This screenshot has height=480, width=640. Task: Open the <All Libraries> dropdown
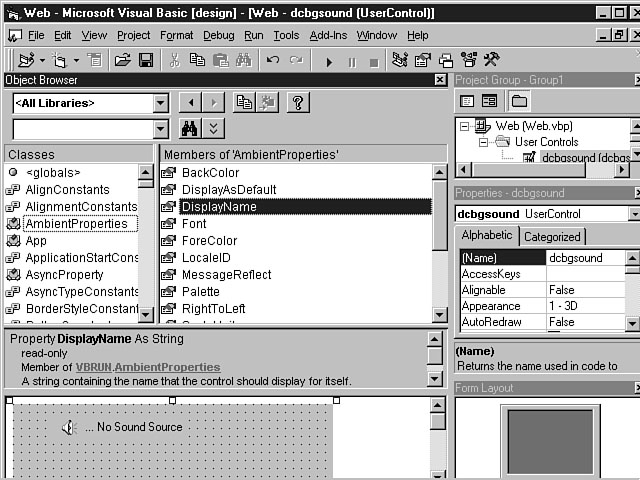pos(161,103)
